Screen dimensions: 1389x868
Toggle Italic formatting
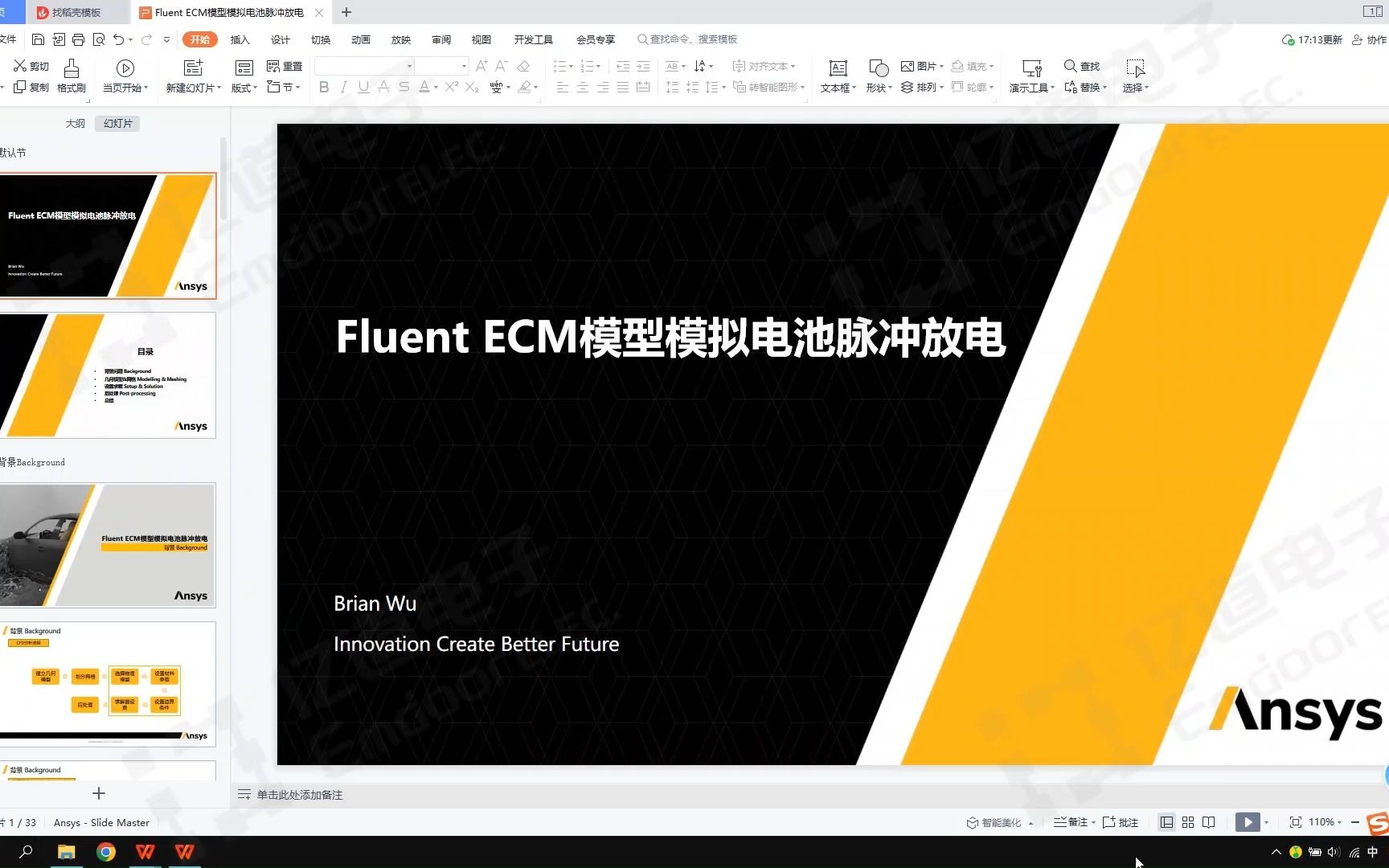pos(344,87)
